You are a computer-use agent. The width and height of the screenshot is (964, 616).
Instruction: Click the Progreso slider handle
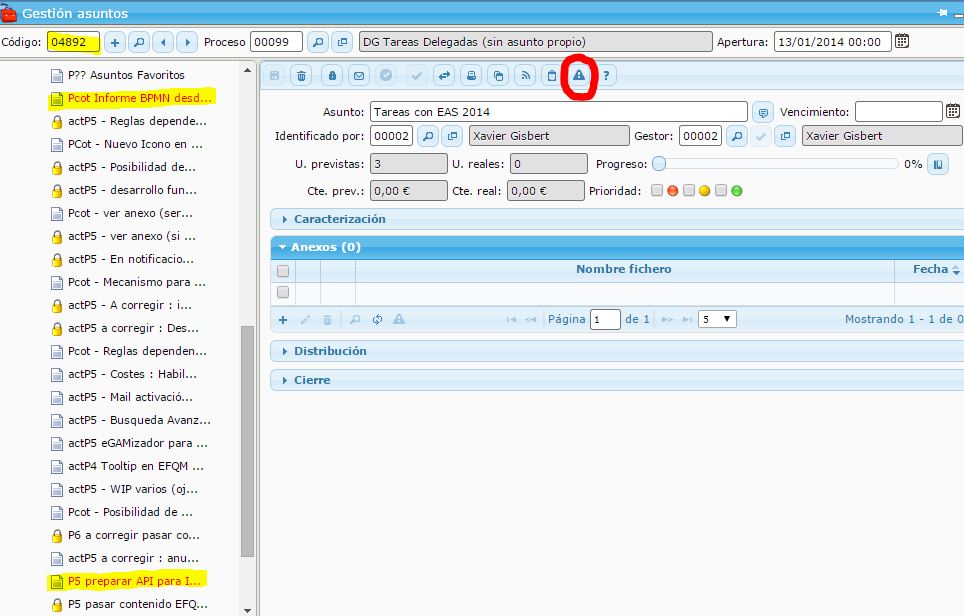(x=659, y=164)
